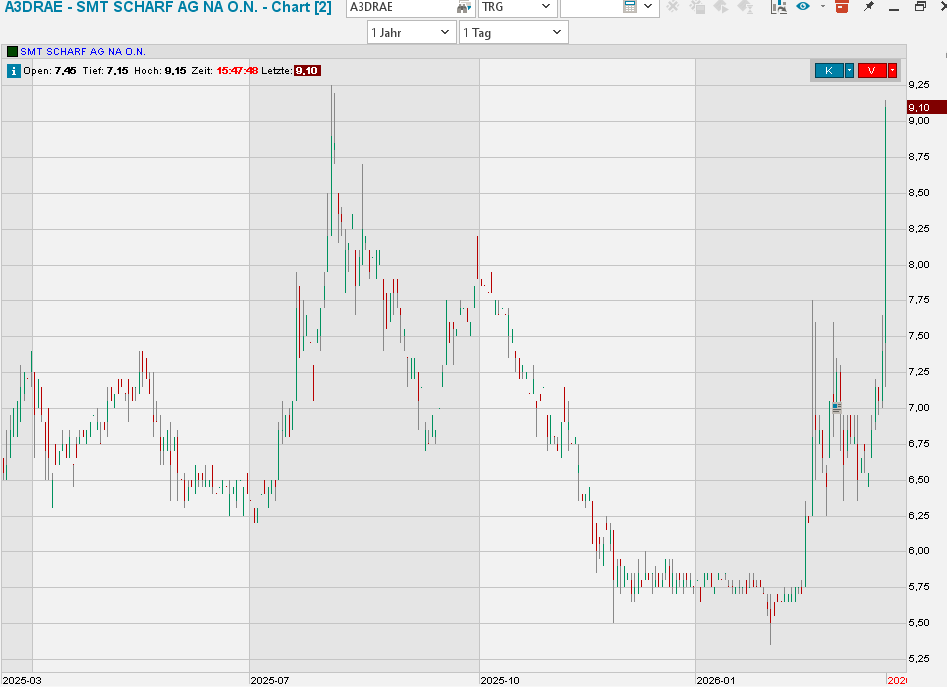Restore down the chart window
Image resolution: width=947 pixels, height=687 pixels.
pos(920,7)
